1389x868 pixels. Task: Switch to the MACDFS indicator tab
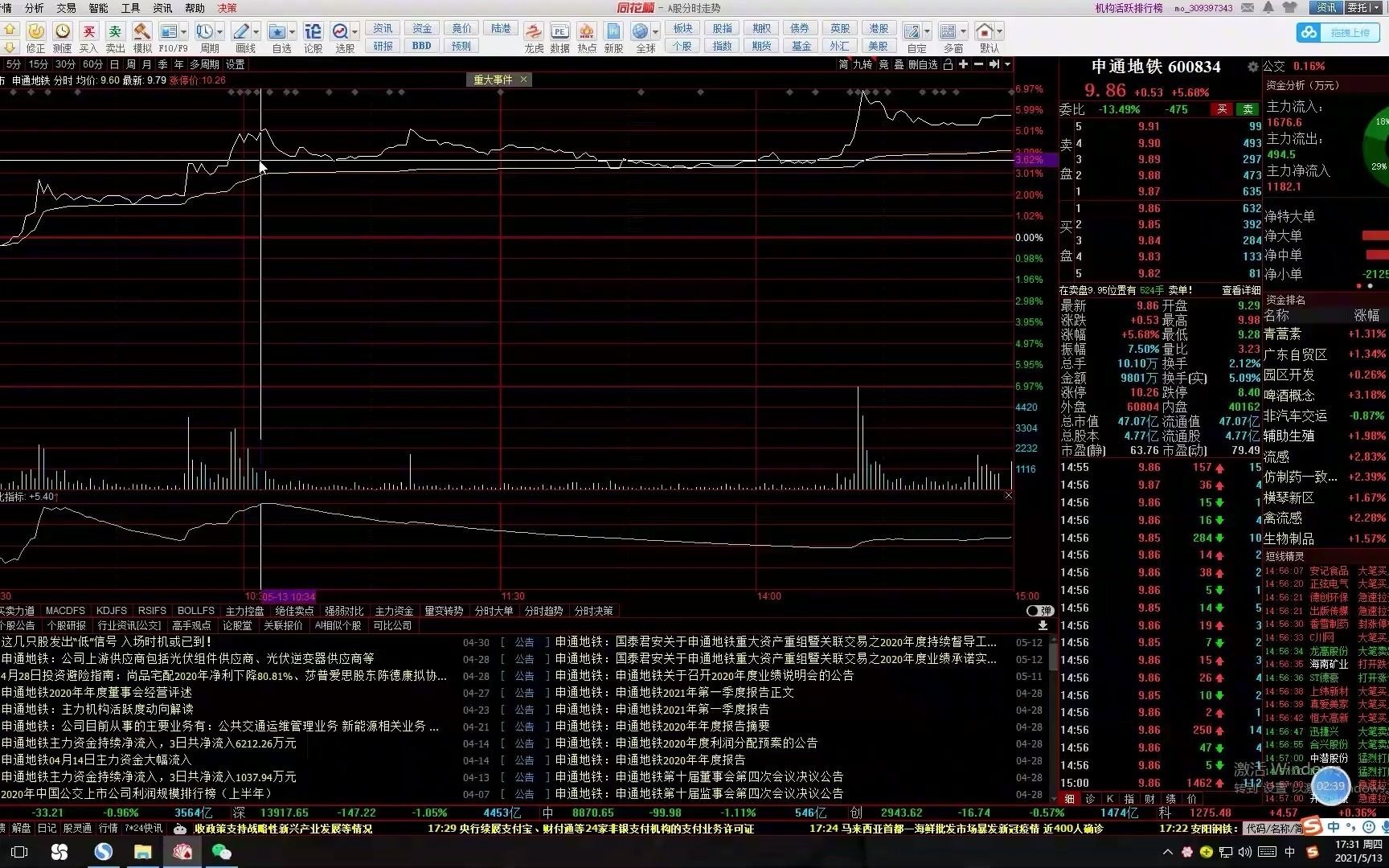pyautogui.click(x=65, y=611)
